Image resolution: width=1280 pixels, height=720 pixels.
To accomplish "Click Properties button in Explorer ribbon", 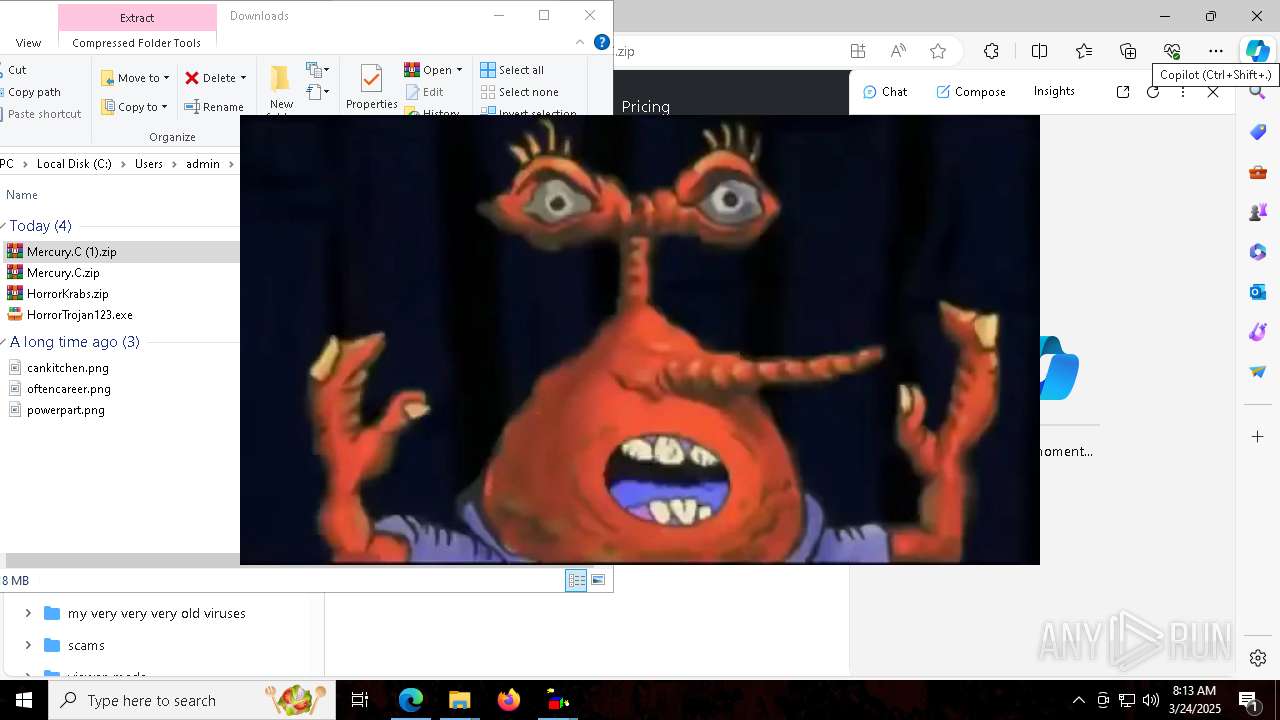I will [x=371, y=87].
